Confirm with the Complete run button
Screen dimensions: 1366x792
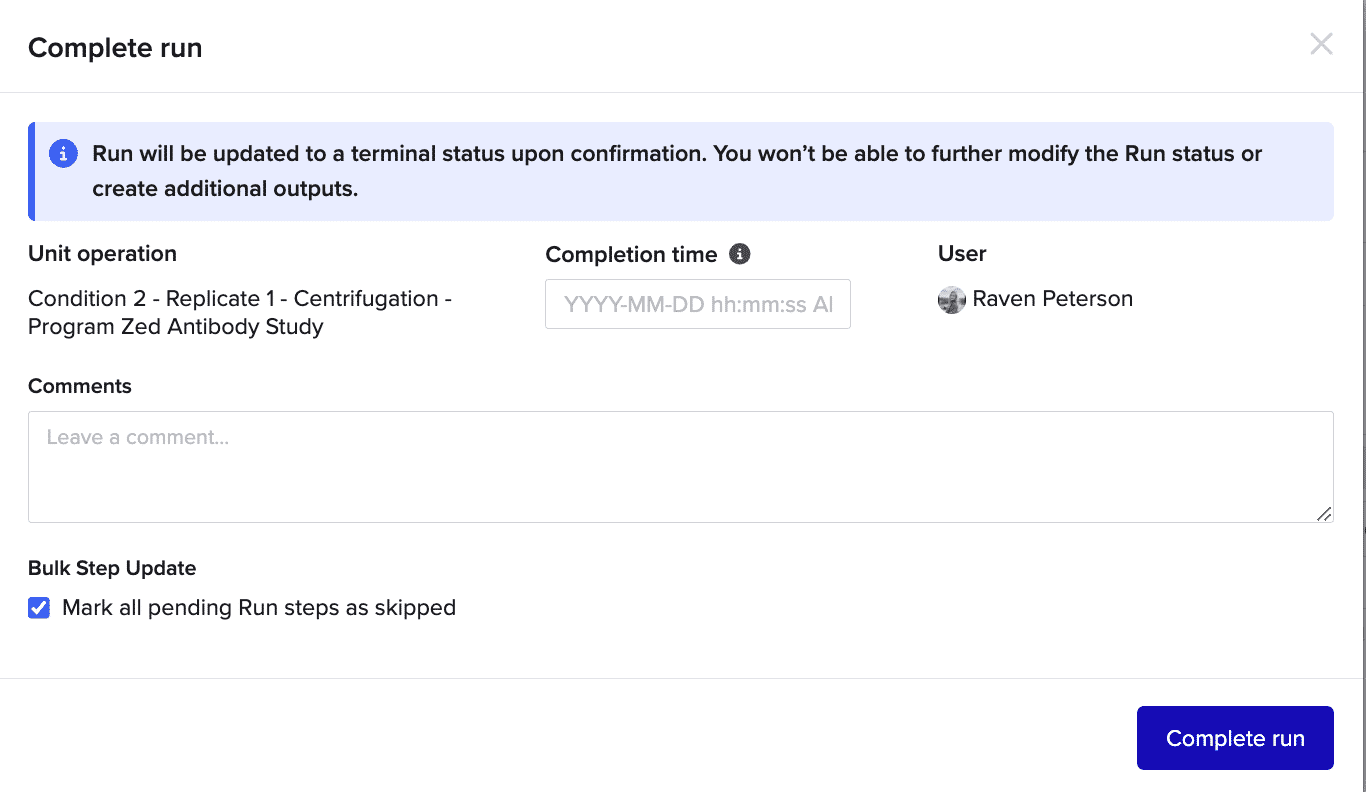click(x=1235, y=738)
